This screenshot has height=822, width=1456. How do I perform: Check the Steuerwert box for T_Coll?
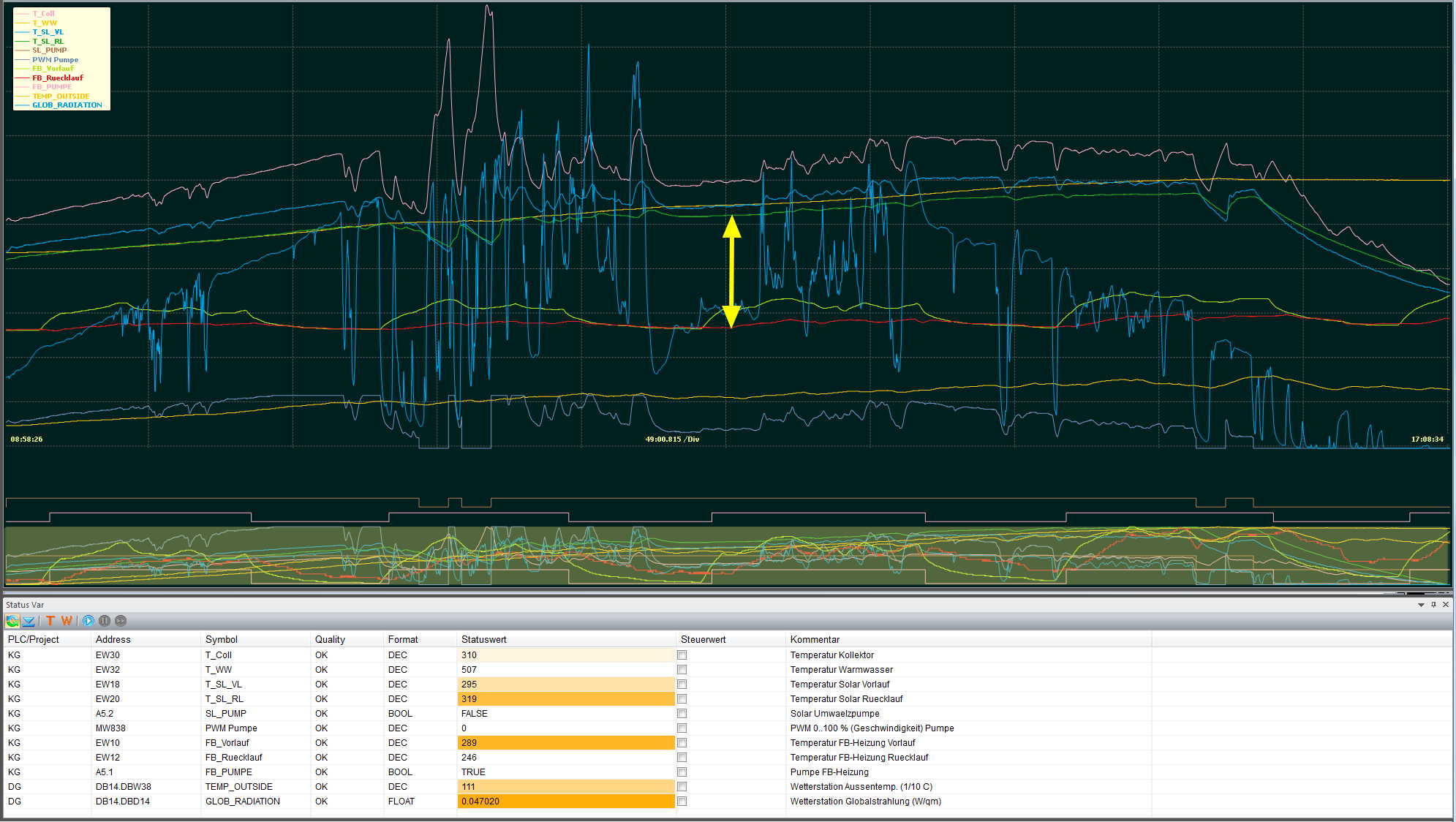[x=682, y=655]
